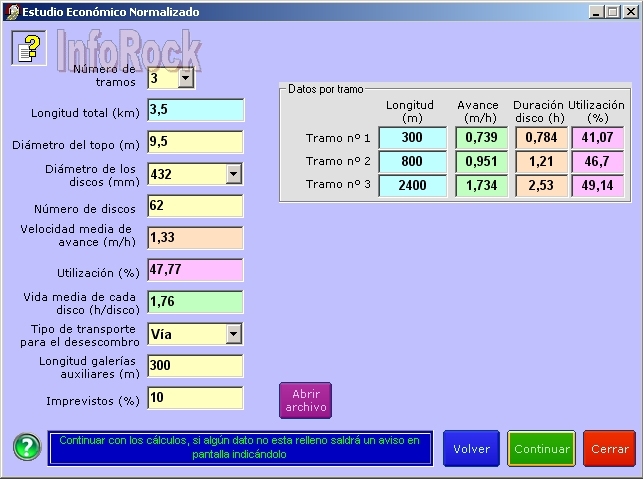This screenshot has height=479, width=643.
Task: Click the Imprevistos (%) input field
Action: click(195, 398)
